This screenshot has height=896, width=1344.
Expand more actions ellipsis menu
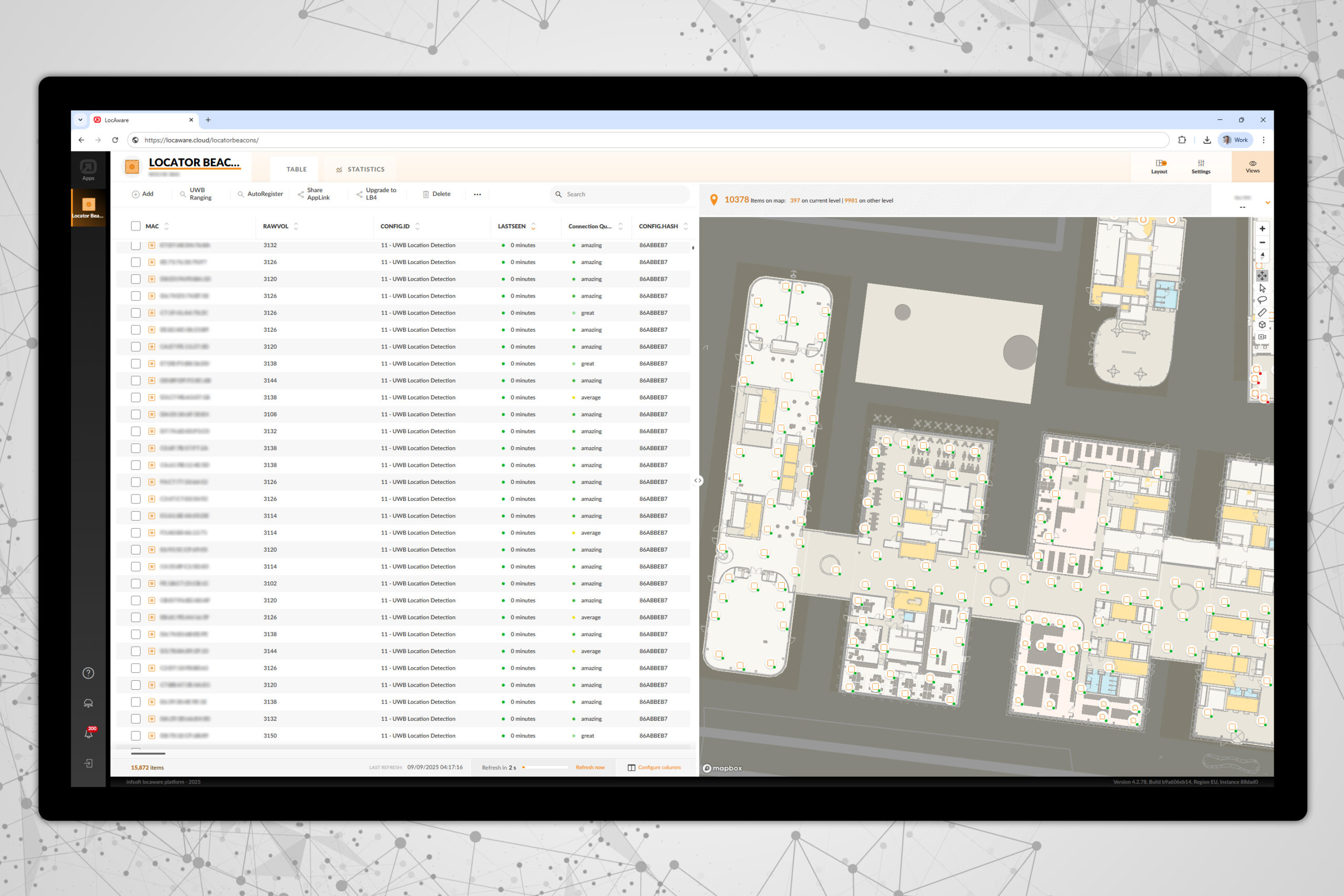(477, 194)
